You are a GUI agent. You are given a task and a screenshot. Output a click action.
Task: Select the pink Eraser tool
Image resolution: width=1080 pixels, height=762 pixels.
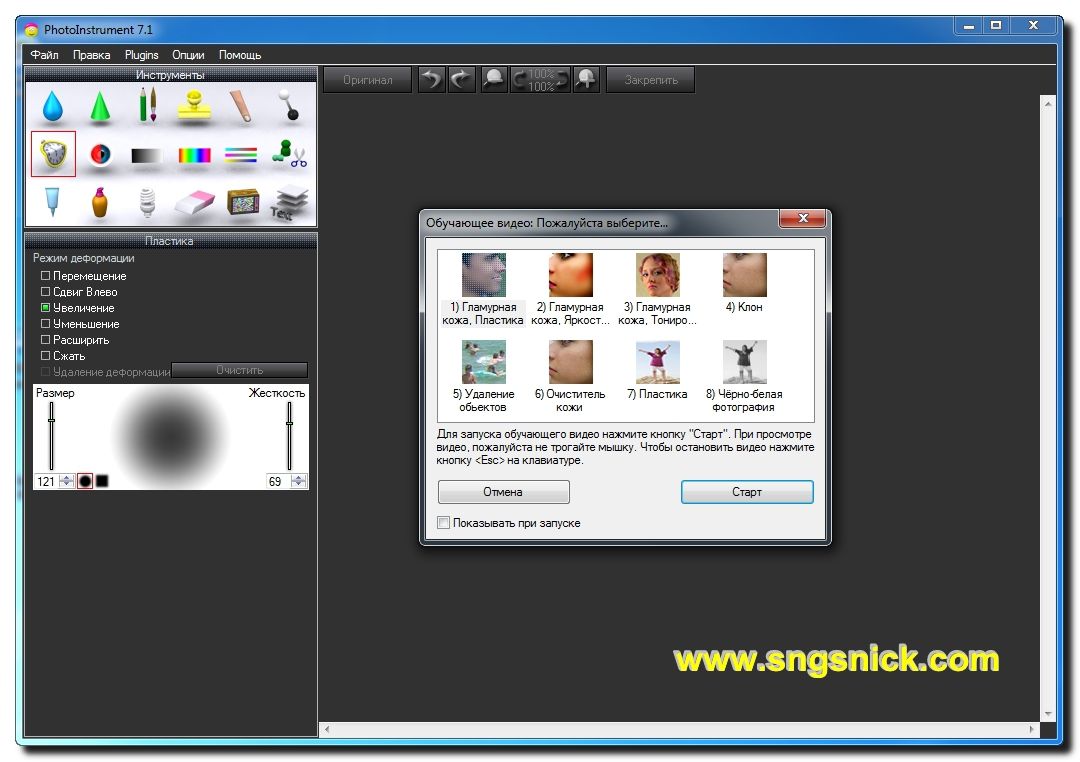point(195,203)
